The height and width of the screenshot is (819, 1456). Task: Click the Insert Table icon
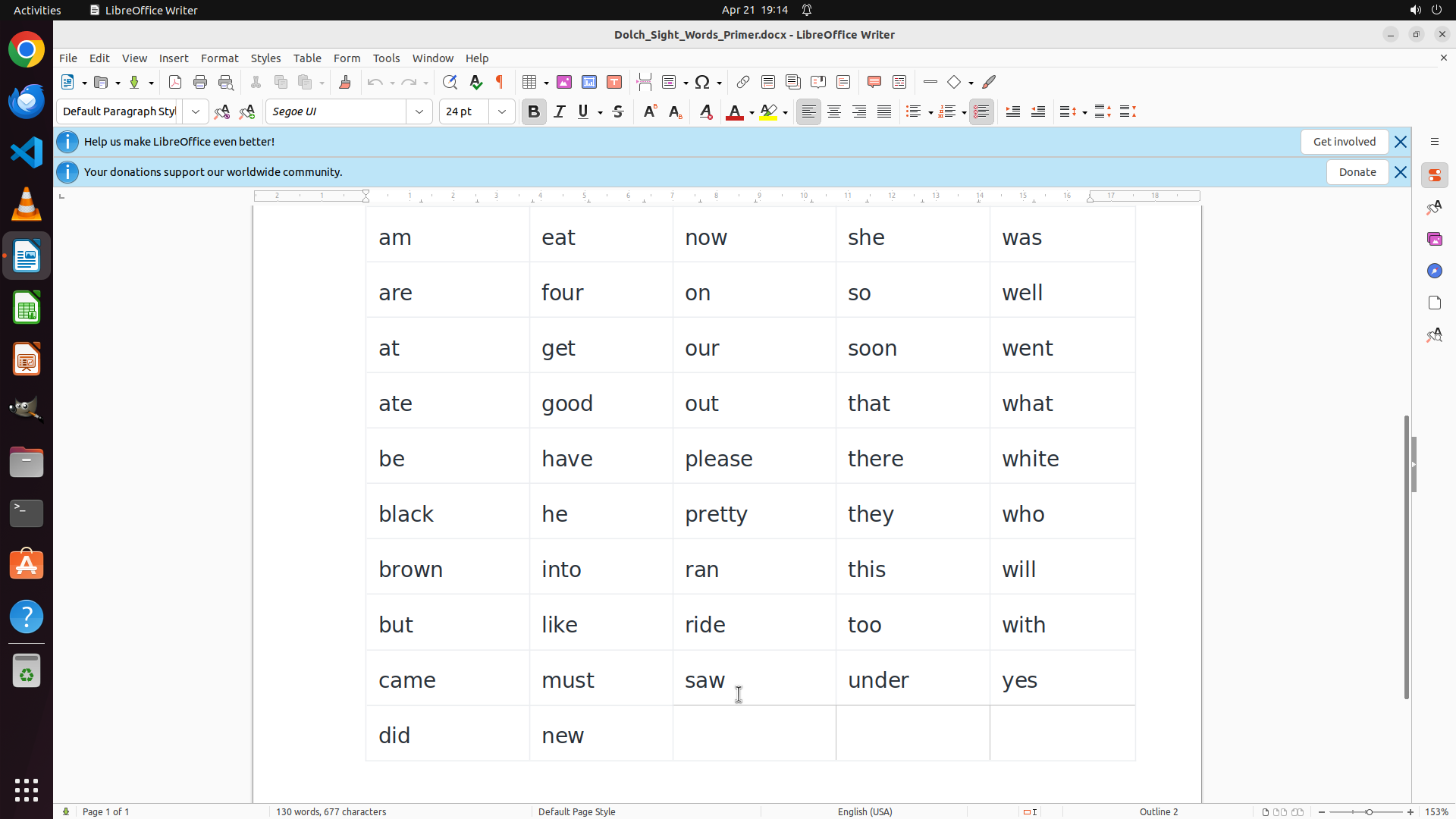(x=530, y=82)
